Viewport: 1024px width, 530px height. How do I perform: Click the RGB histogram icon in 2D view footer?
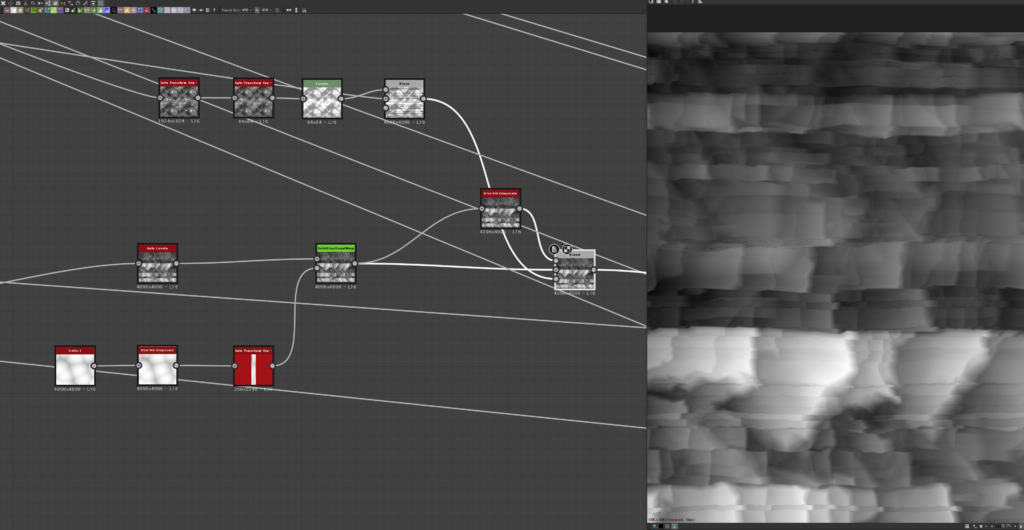point(675,526)
